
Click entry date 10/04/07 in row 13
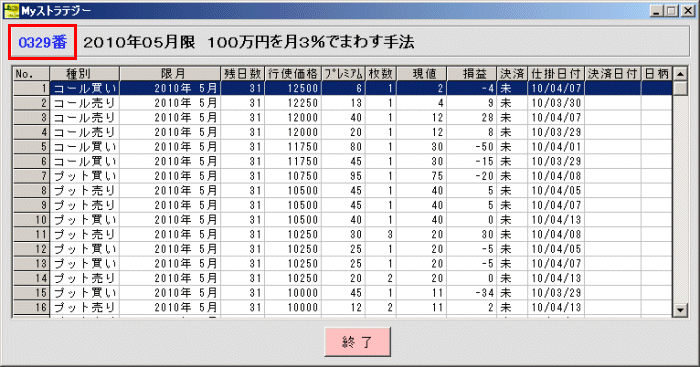[x=556, y=263]
